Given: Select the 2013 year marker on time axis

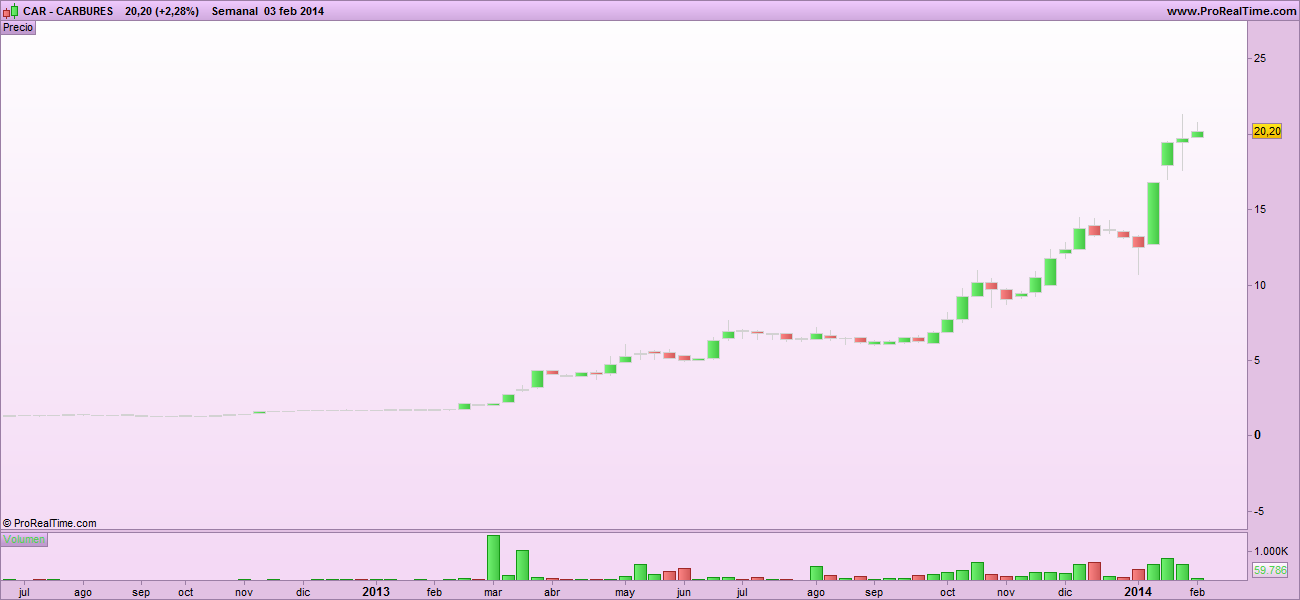Looking at the screenshot, I should click(x=375, y=591).
